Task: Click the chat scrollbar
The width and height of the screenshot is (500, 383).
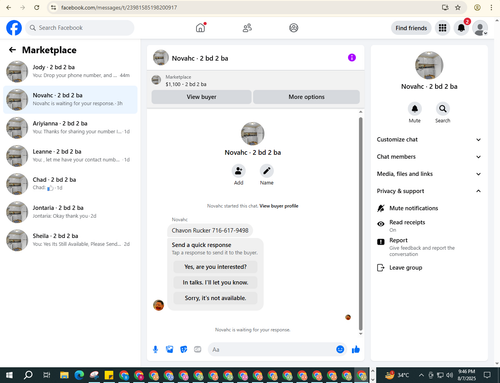Action: click(x=360, y=223)
